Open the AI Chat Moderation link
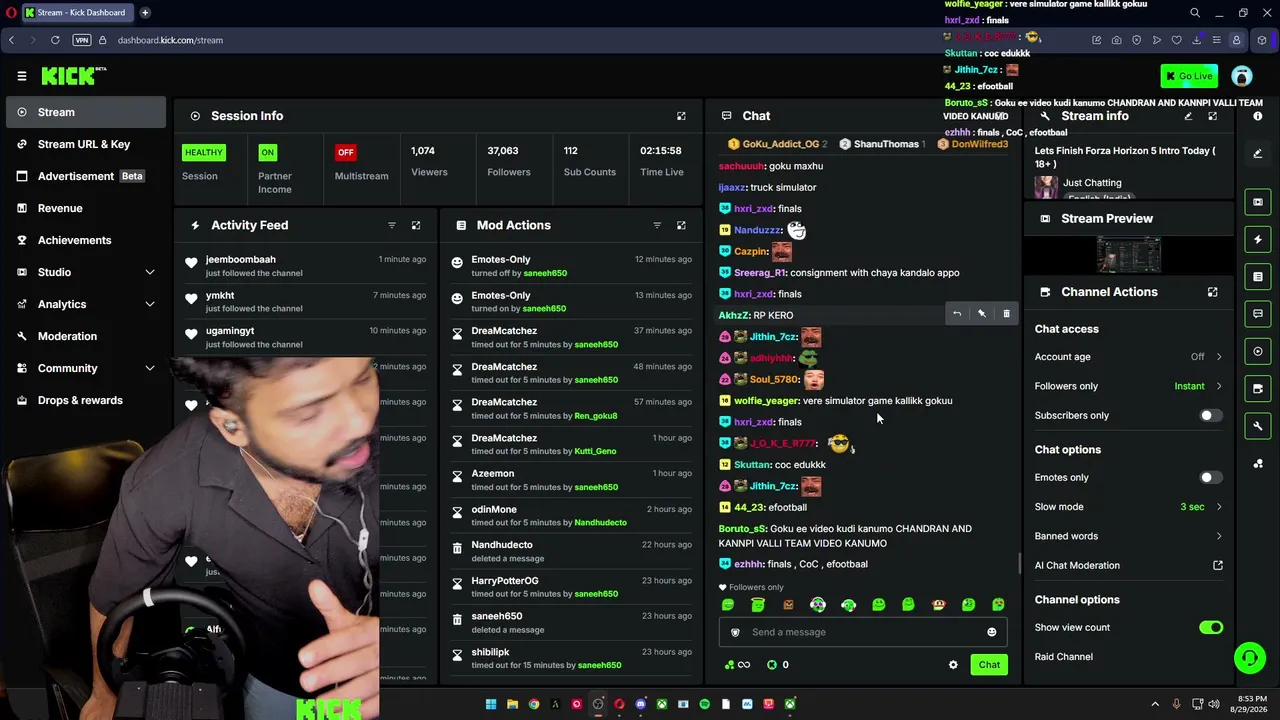 tap(1128, 565)
